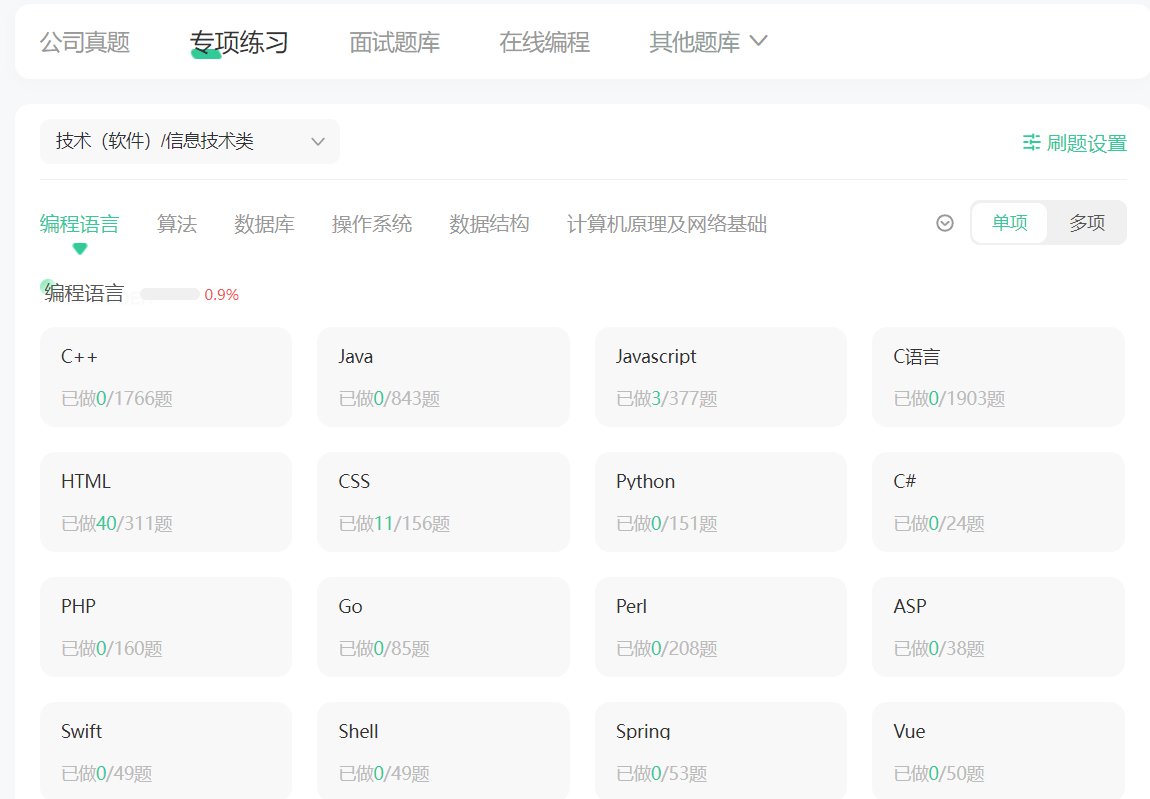Click the 已做0/151题 count text
This screenshot has width=1150, height=799.
667,524
